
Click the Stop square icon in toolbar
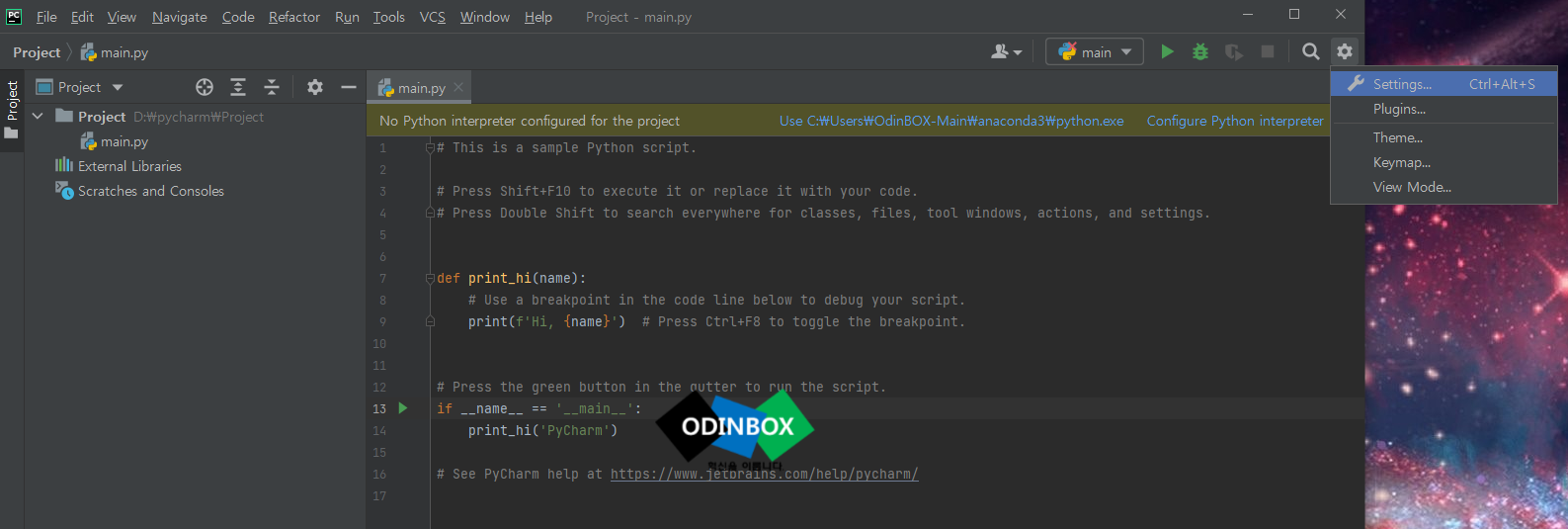pyautogui.click(x=1268, y=51)
